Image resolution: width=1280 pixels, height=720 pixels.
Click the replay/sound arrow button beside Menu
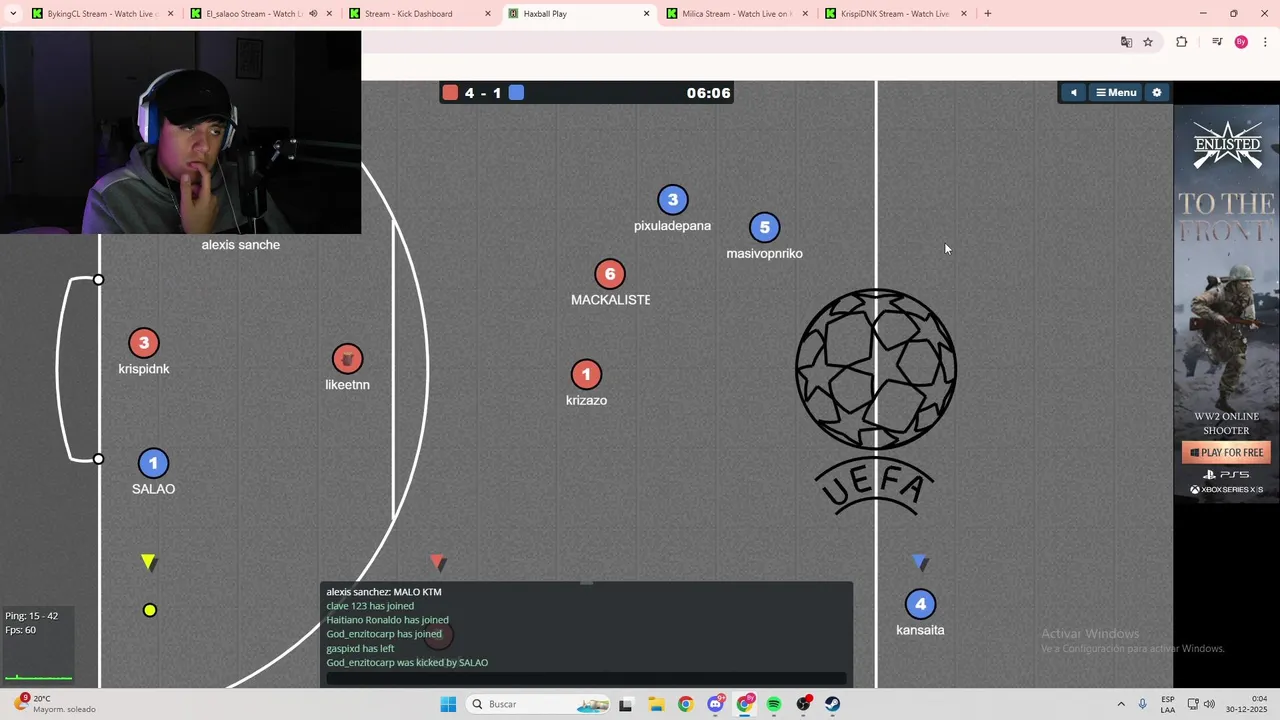pyautogui.click(x=1074, y=93)
